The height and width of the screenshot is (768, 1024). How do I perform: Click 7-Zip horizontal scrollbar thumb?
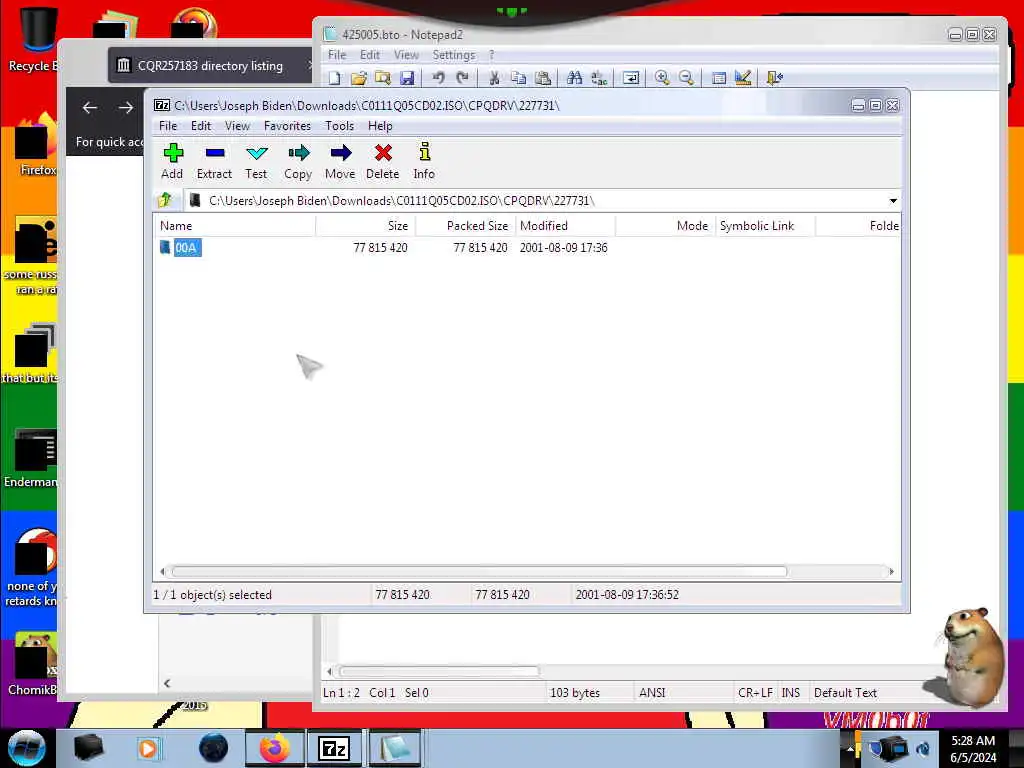pyautogui.click(x=479, y=571)
